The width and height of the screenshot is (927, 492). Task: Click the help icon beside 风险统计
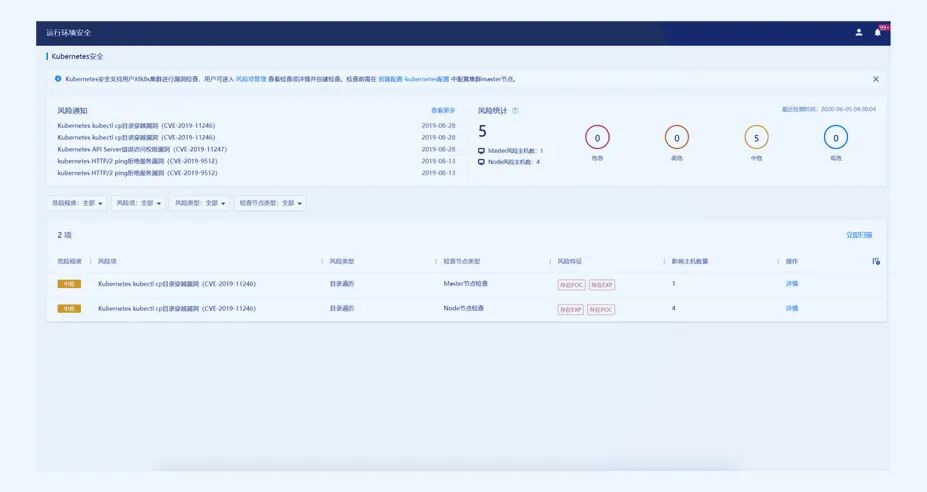(x=515, y=111)
